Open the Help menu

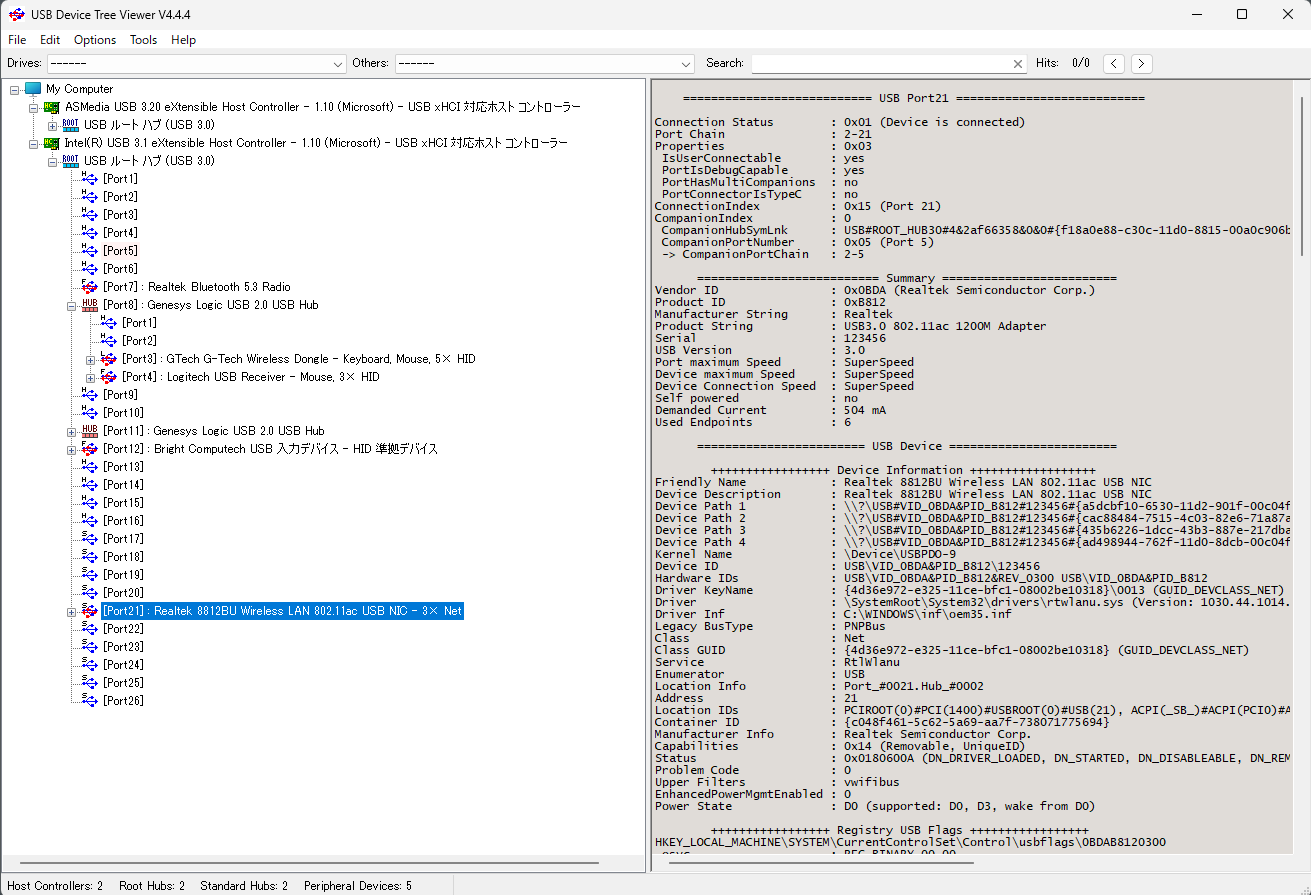(x=183, y=40)
